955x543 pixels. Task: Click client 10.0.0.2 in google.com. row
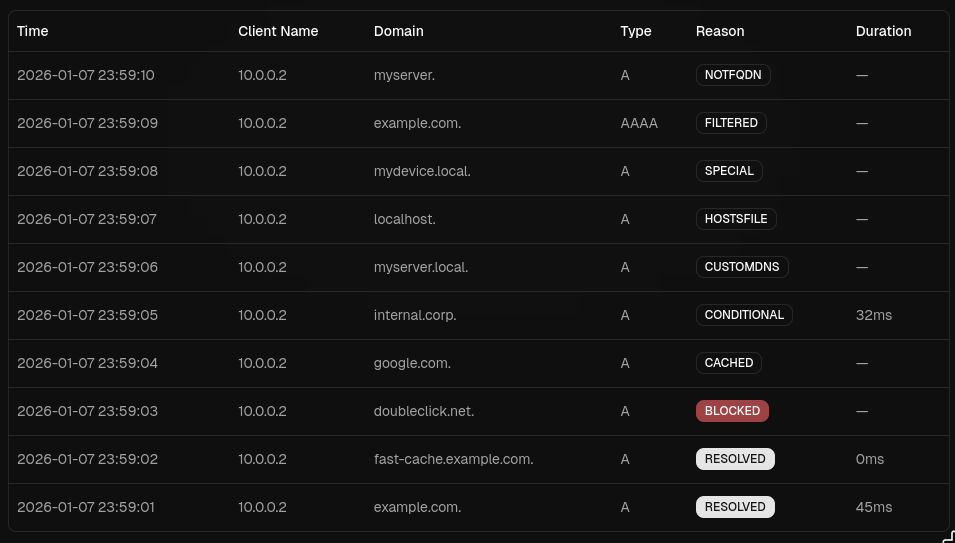tap(262, 363)
